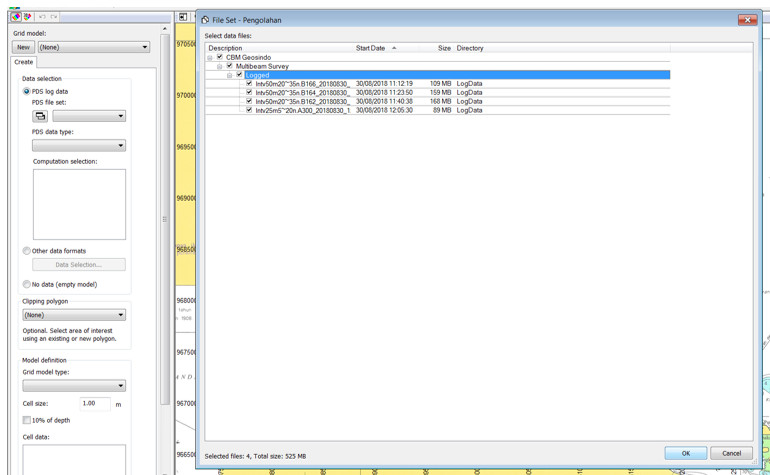The width and height of the screenshot is (770, 475).
Task: Click the Start Date sort arrow indicator
Action: [x=394, y=48]
